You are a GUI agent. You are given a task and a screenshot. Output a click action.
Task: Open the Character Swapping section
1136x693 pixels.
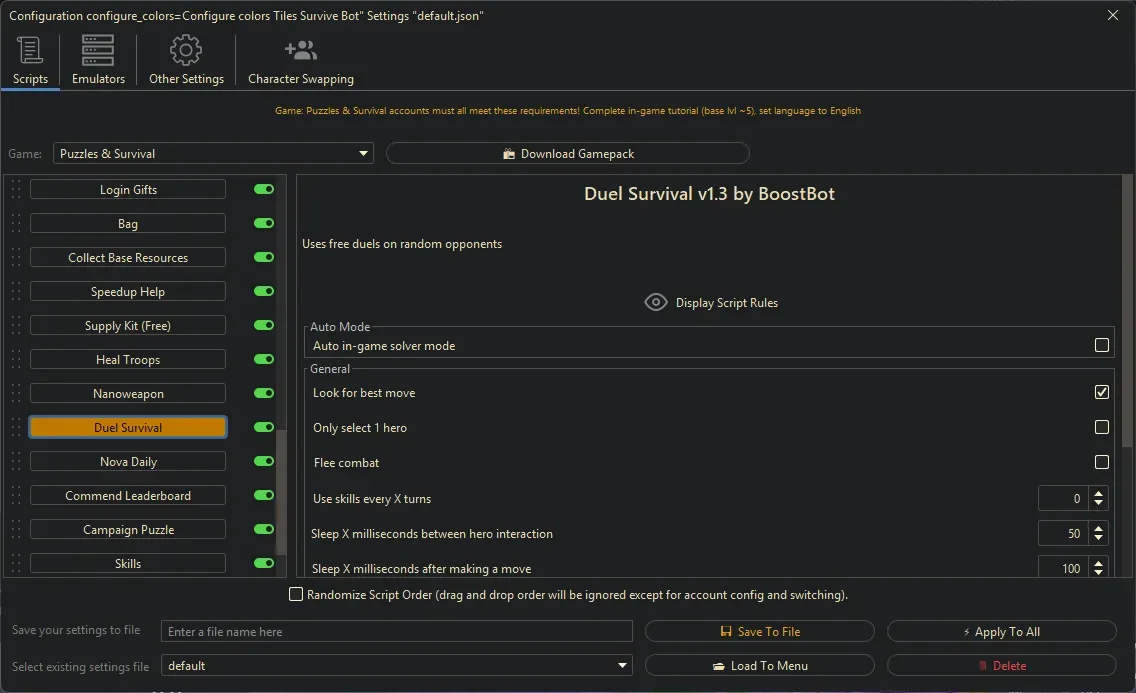pyautogui.click(x=300, y=60)
